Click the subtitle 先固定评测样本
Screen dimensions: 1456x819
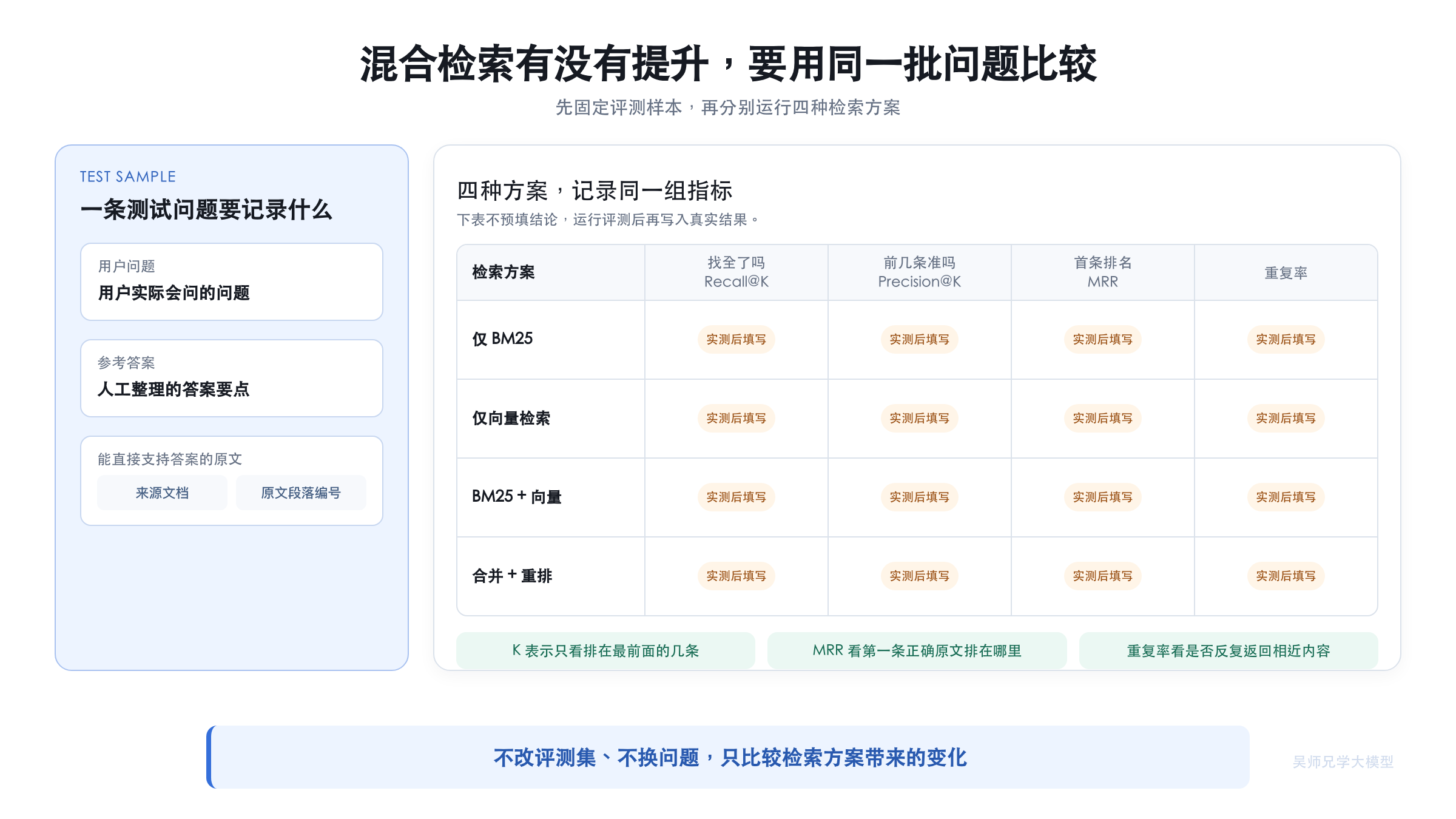point(728,107)
